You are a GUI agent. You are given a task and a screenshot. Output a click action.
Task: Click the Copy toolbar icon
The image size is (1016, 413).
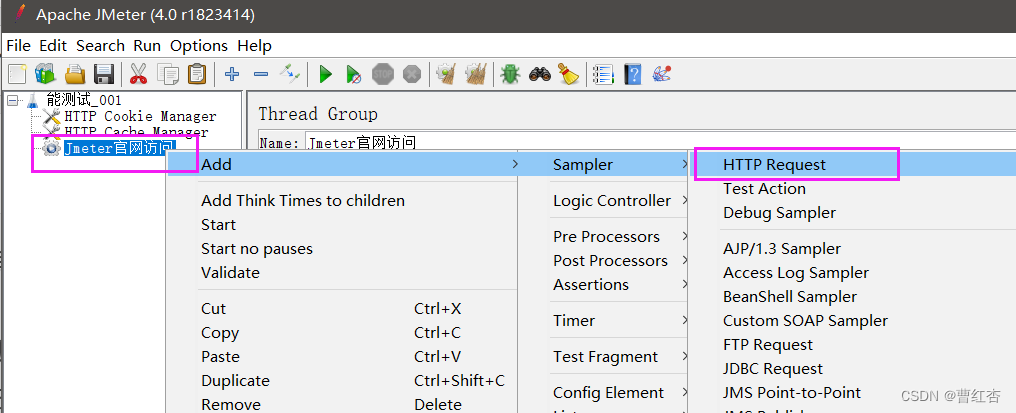[x=168, y=74]
